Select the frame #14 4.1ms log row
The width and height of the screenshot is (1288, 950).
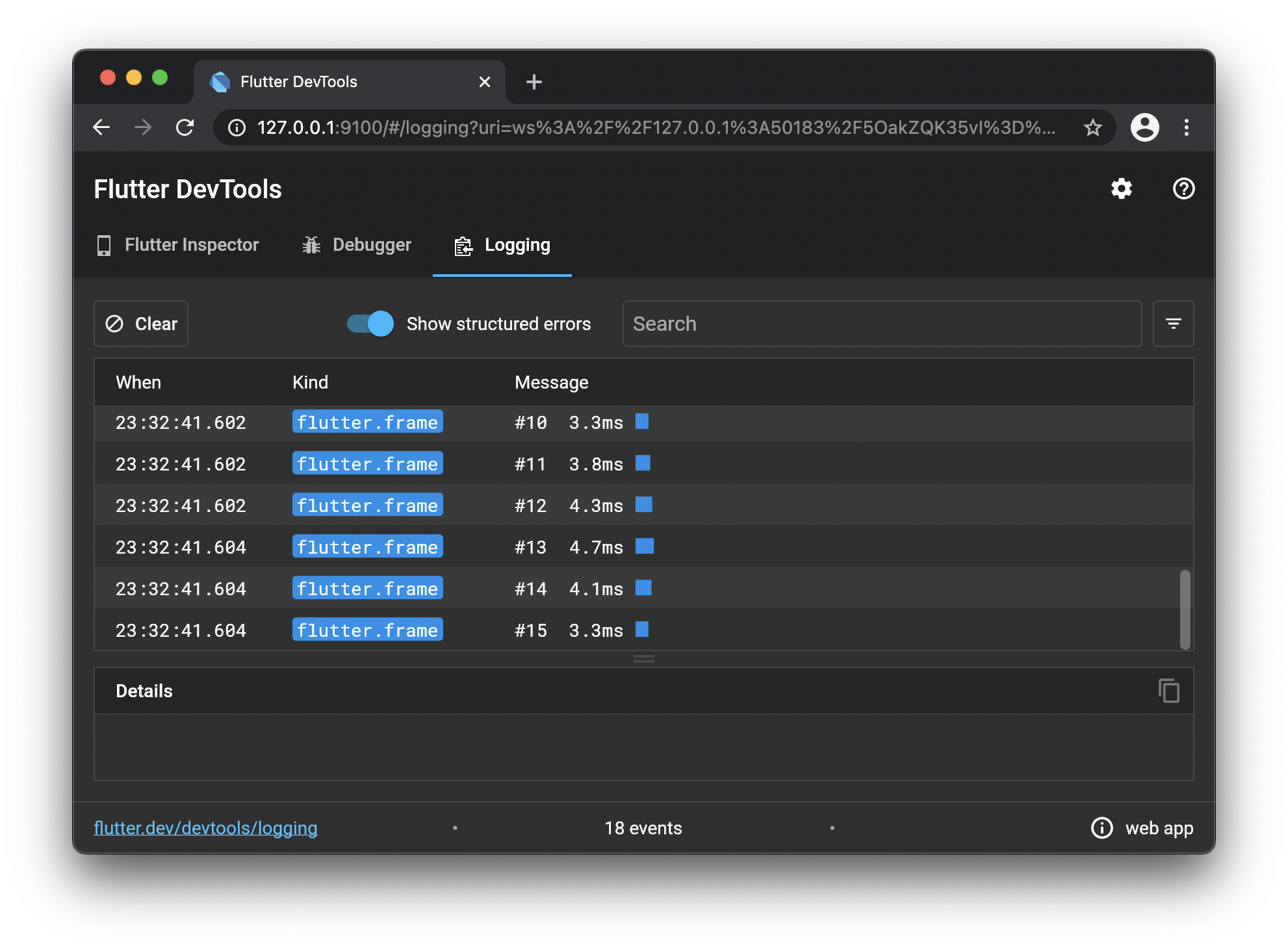point(643,588)
